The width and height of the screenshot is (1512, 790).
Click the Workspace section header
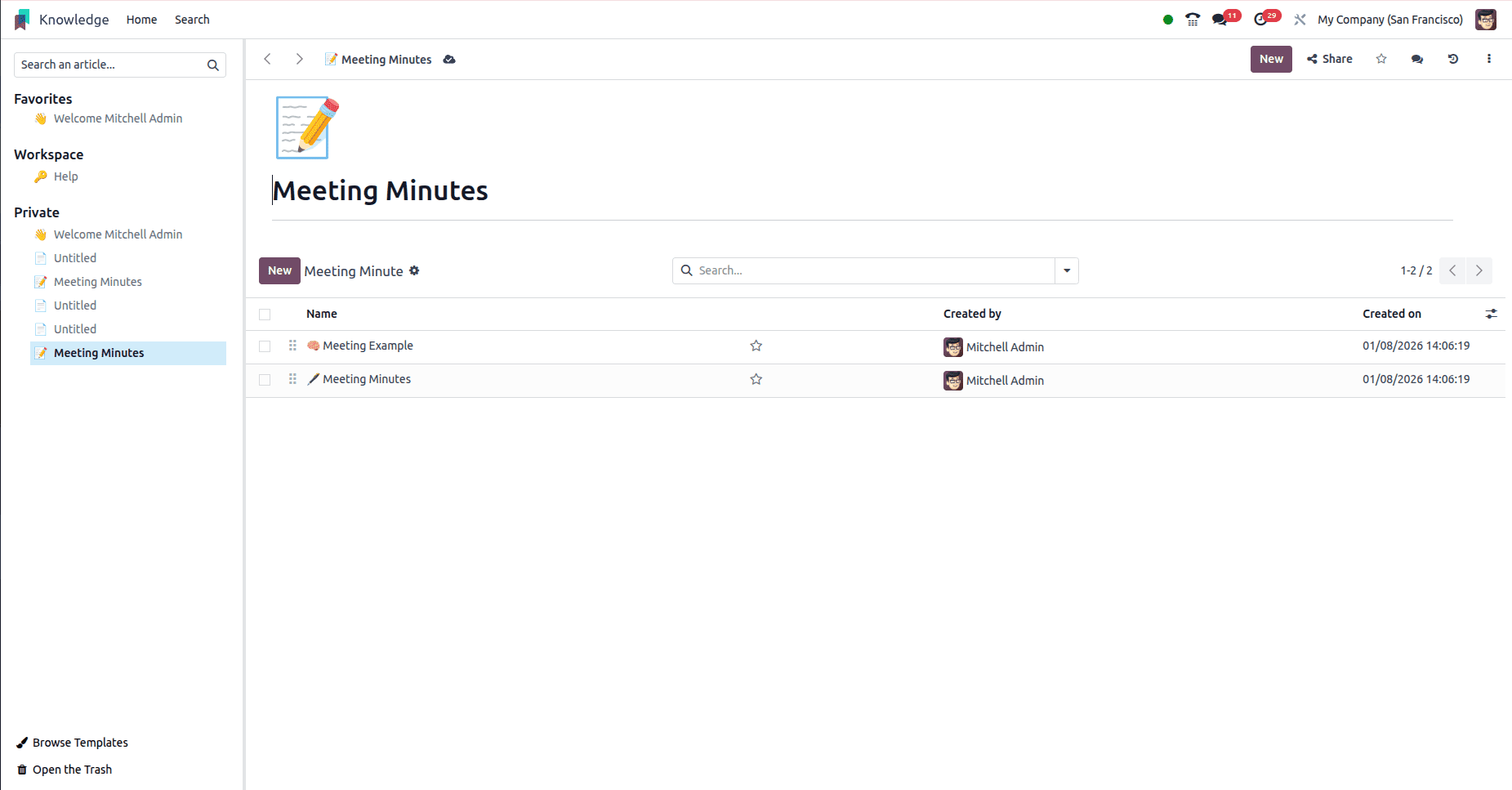[49, 154]
